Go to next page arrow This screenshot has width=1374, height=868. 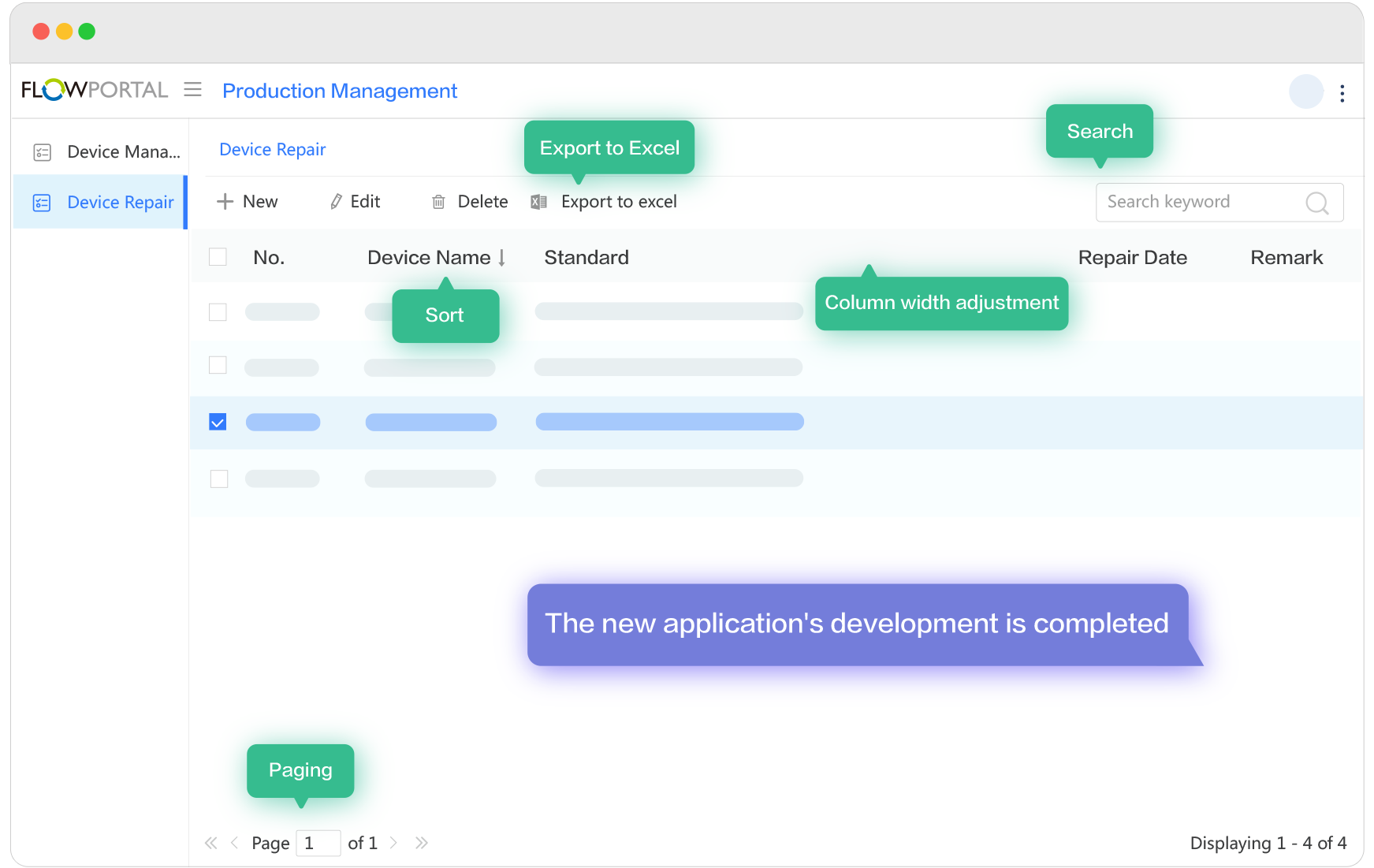[x=393, y=843]
